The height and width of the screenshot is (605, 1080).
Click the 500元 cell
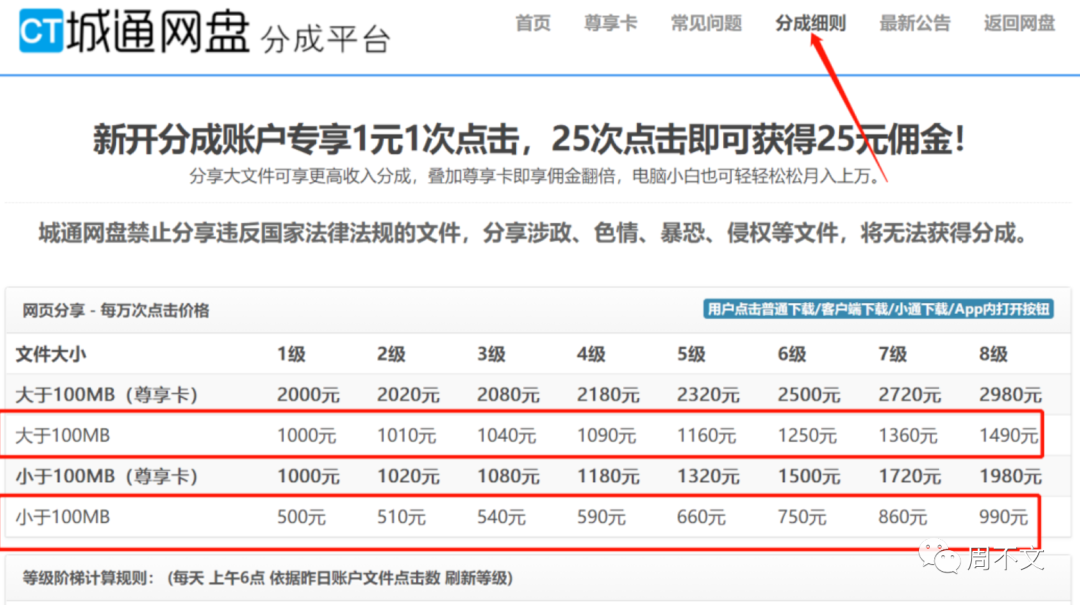[301, 517]
